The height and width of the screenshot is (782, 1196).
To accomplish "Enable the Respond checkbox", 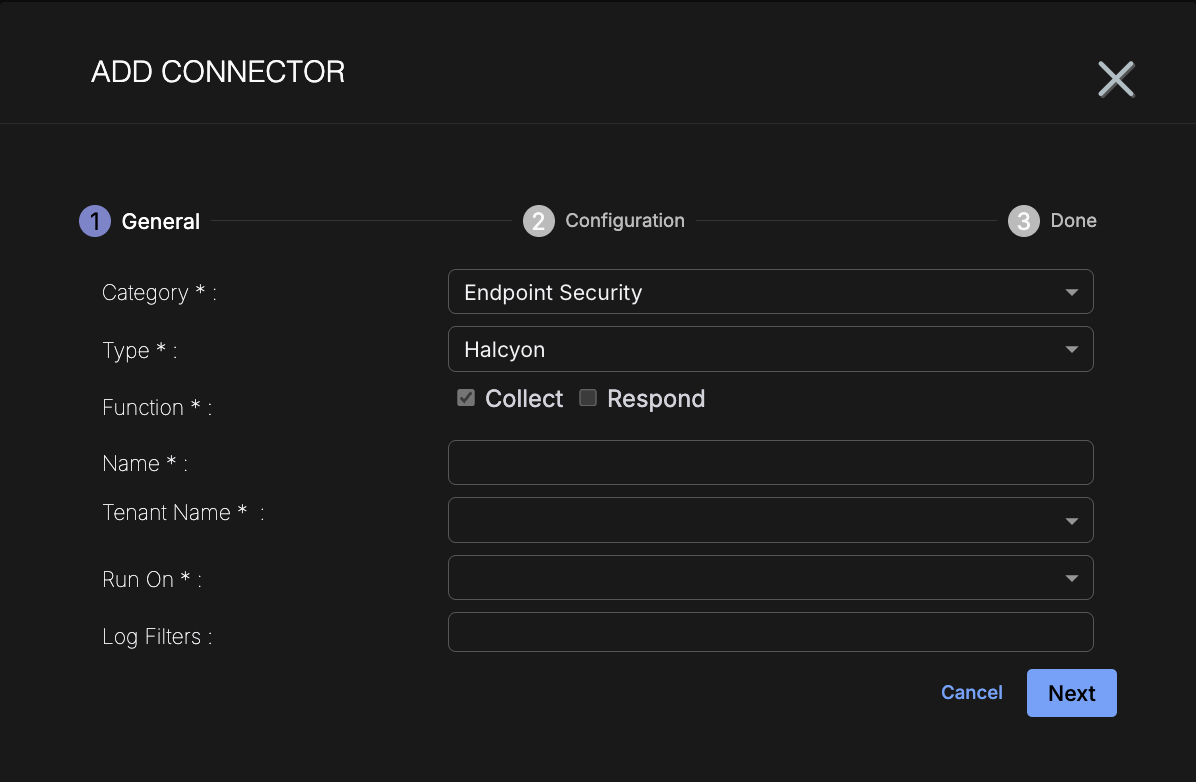I will [588, 398].
